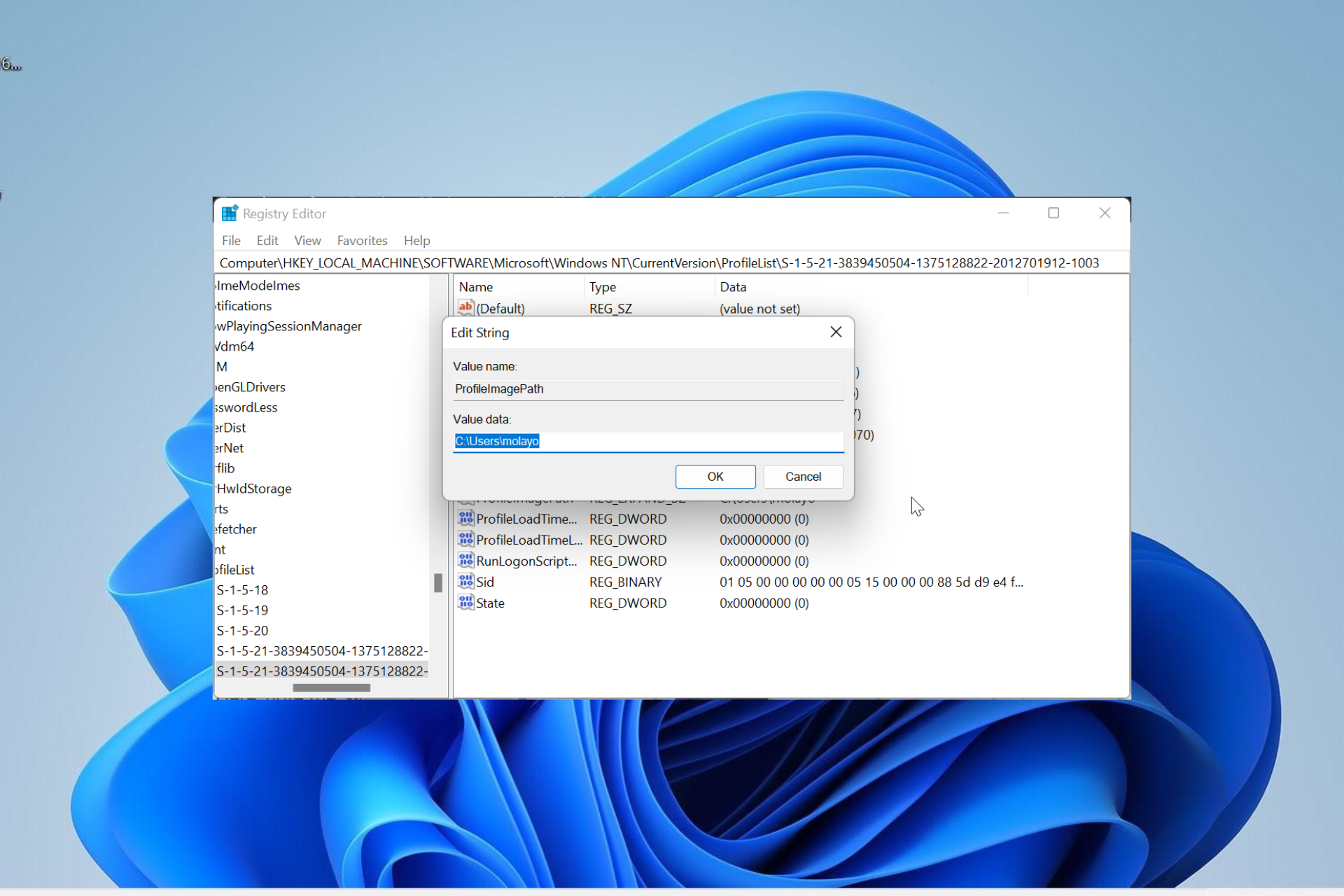
Task: Close the Edit String dialog with its X
Action: point(836,332)
